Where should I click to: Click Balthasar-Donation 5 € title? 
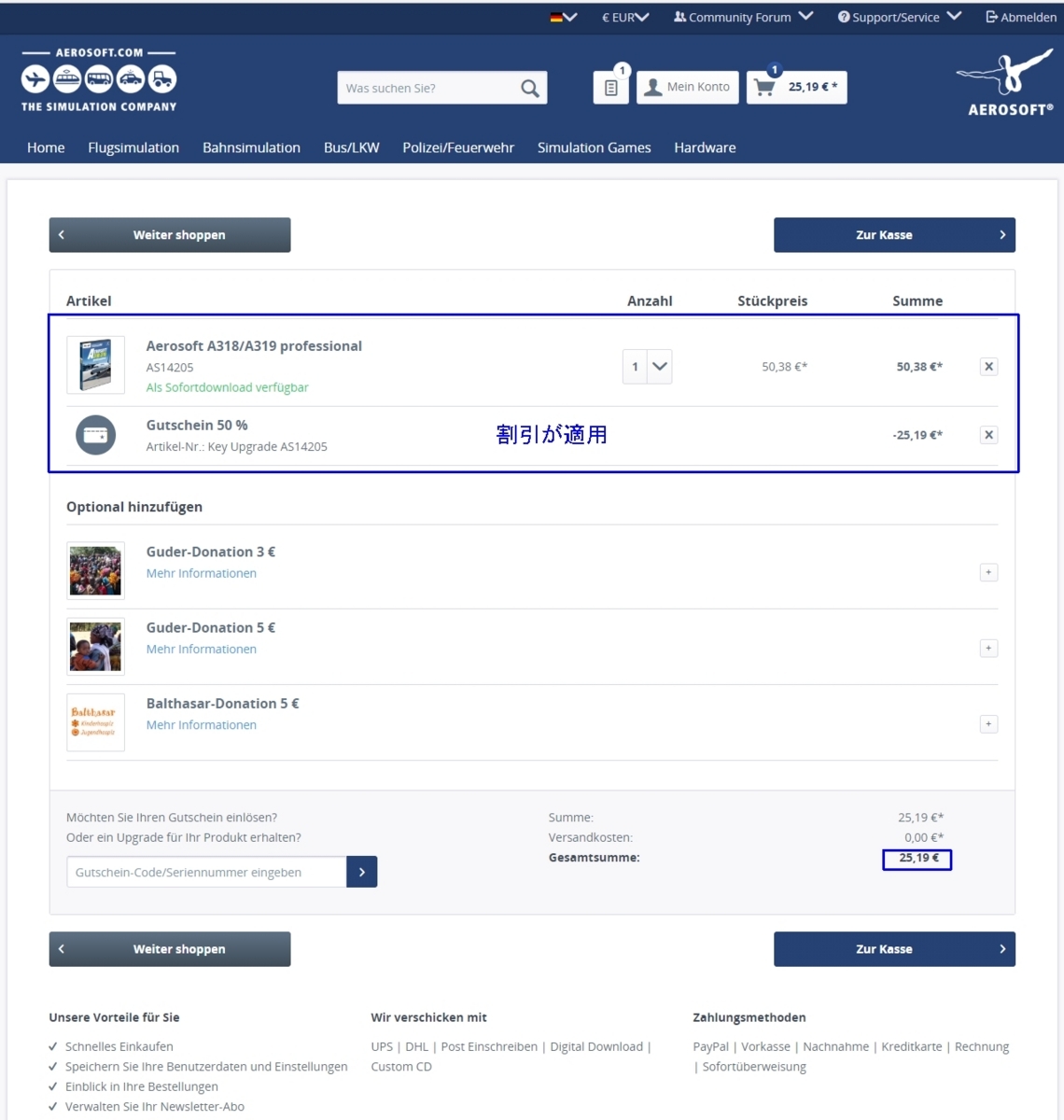pos(222,703)
